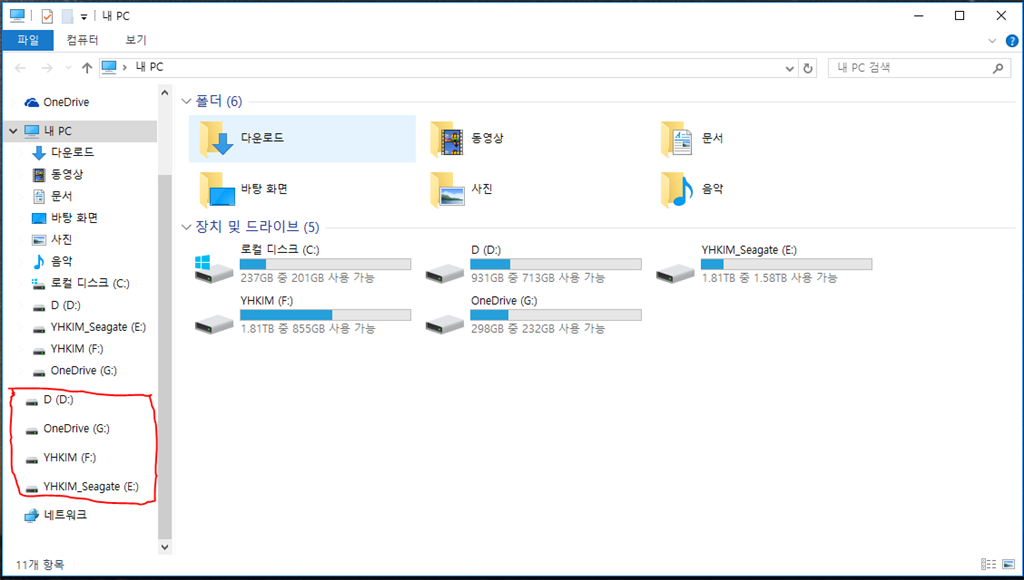Expand the ribbon with the chevron

click(x=992, y=40)
